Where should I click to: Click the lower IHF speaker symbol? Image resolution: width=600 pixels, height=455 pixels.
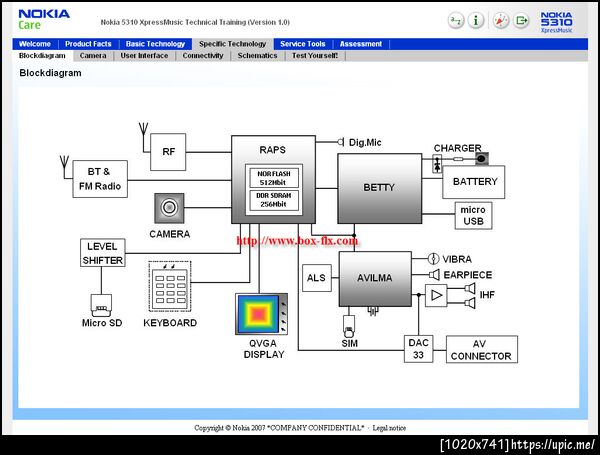click(470, 303)
